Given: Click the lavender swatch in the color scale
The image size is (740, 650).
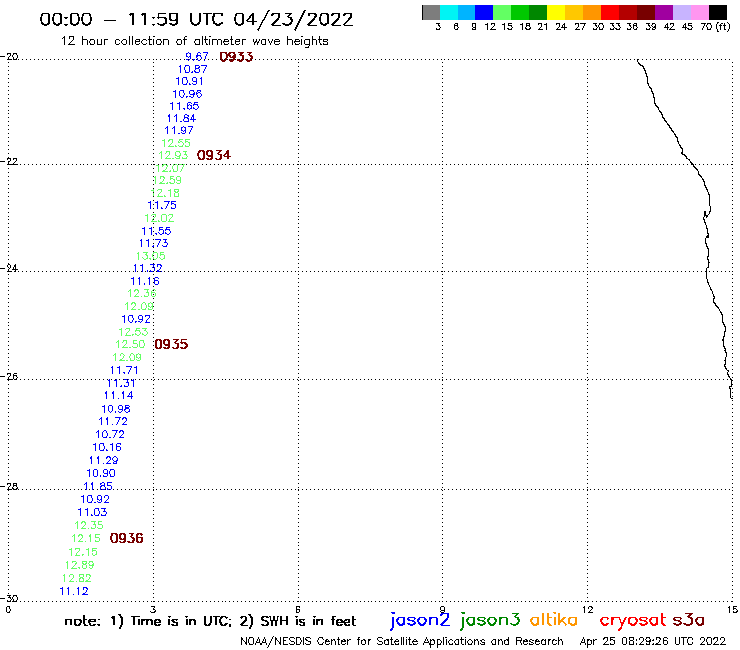Looking at the screenshot, I should (x=682, y=12).
